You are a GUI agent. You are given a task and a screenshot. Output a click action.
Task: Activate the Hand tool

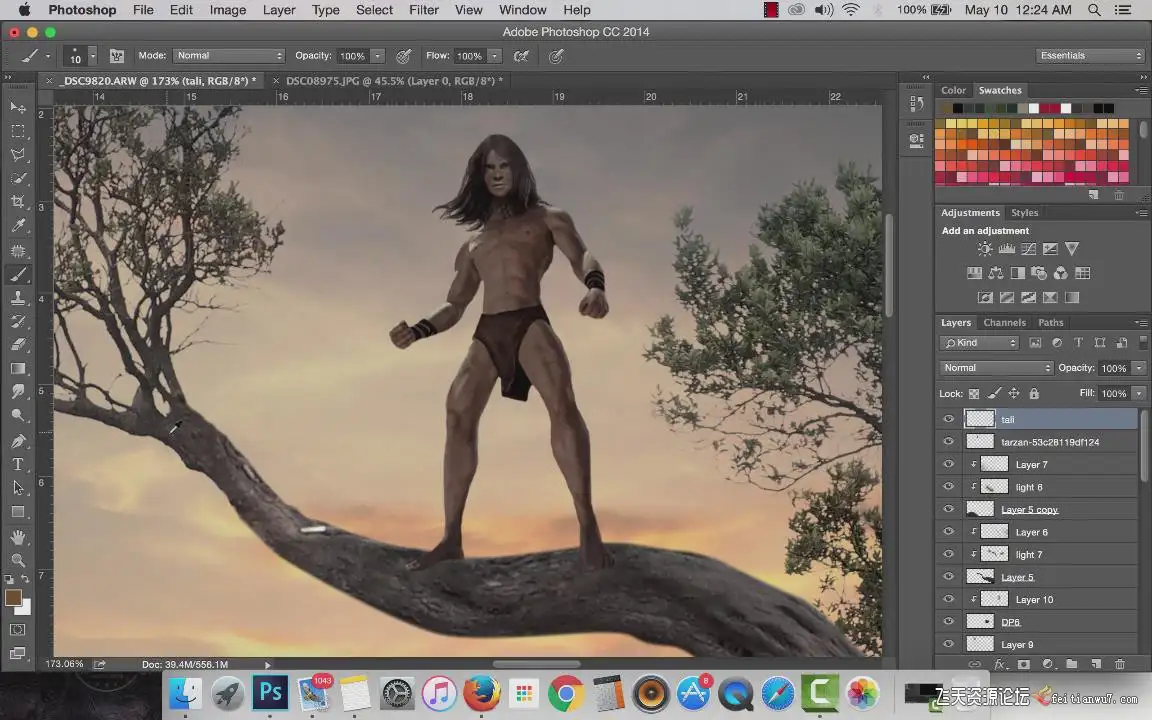(x=18, y=537)
